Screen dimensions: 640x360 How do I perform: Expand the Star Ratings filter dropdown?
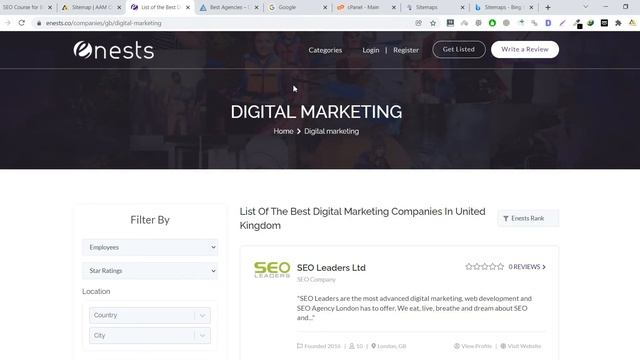pos(150,271)
